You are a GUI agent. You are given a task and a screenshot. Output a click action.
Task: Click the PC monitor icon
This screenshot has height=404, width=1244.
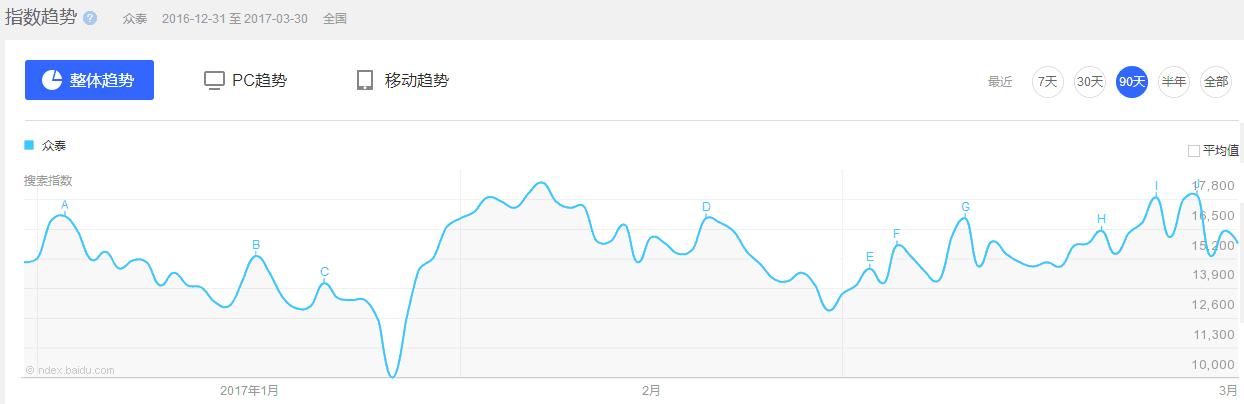pyautogui.click(x=213, y=80)
